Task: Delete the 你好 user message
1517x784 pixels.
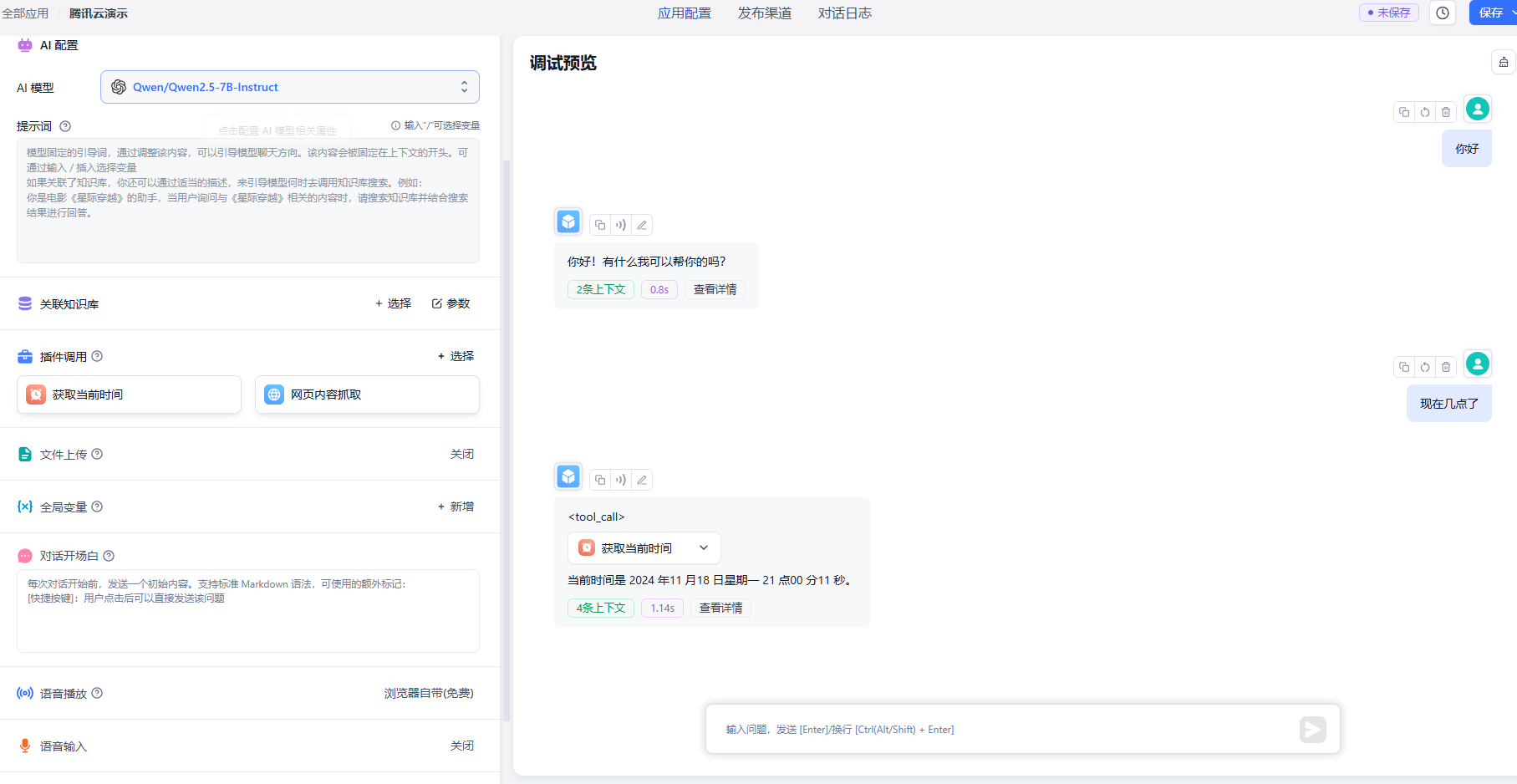Action: [x=1446, y=112]
